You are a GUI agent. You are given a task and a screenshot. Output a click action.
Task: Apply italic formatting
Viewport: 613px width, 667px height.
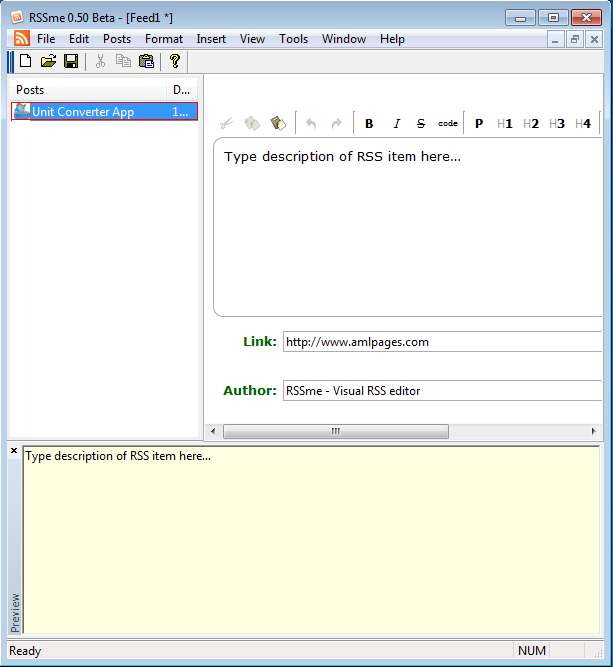tap(396, 124)
